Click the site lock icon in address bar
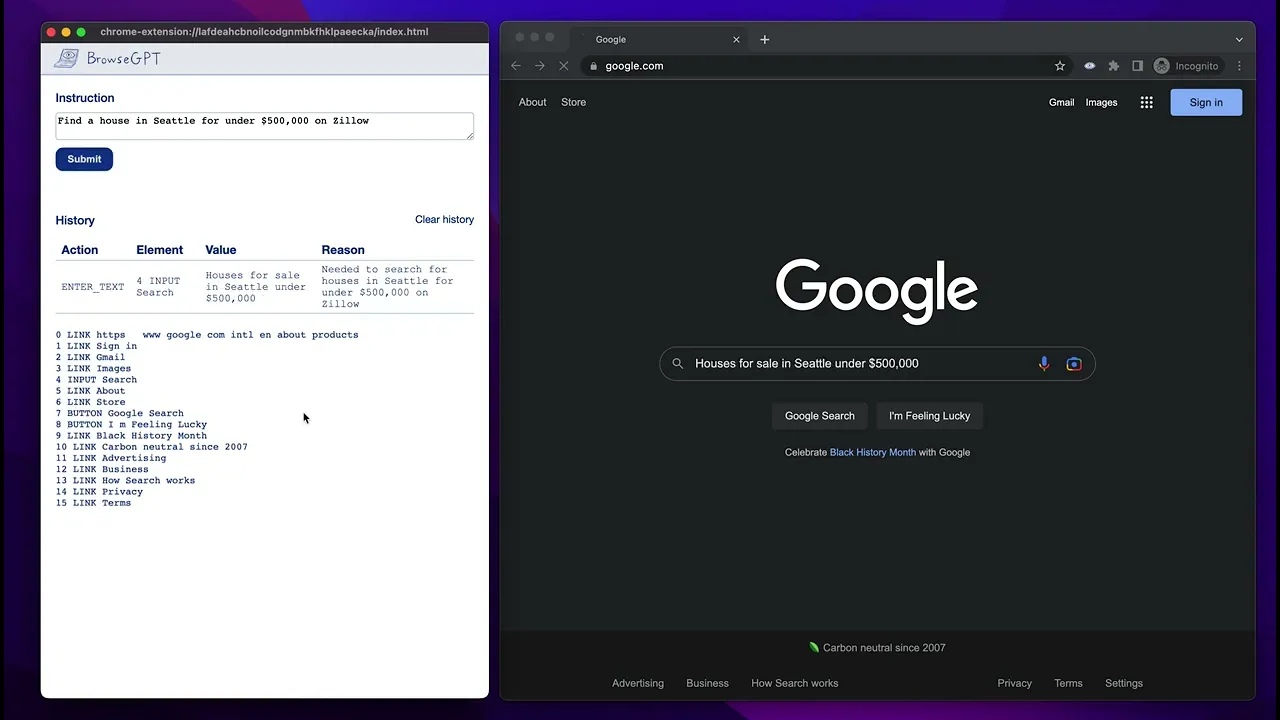1280x720 pixels. pyautogui.click(x=594, y=66)
